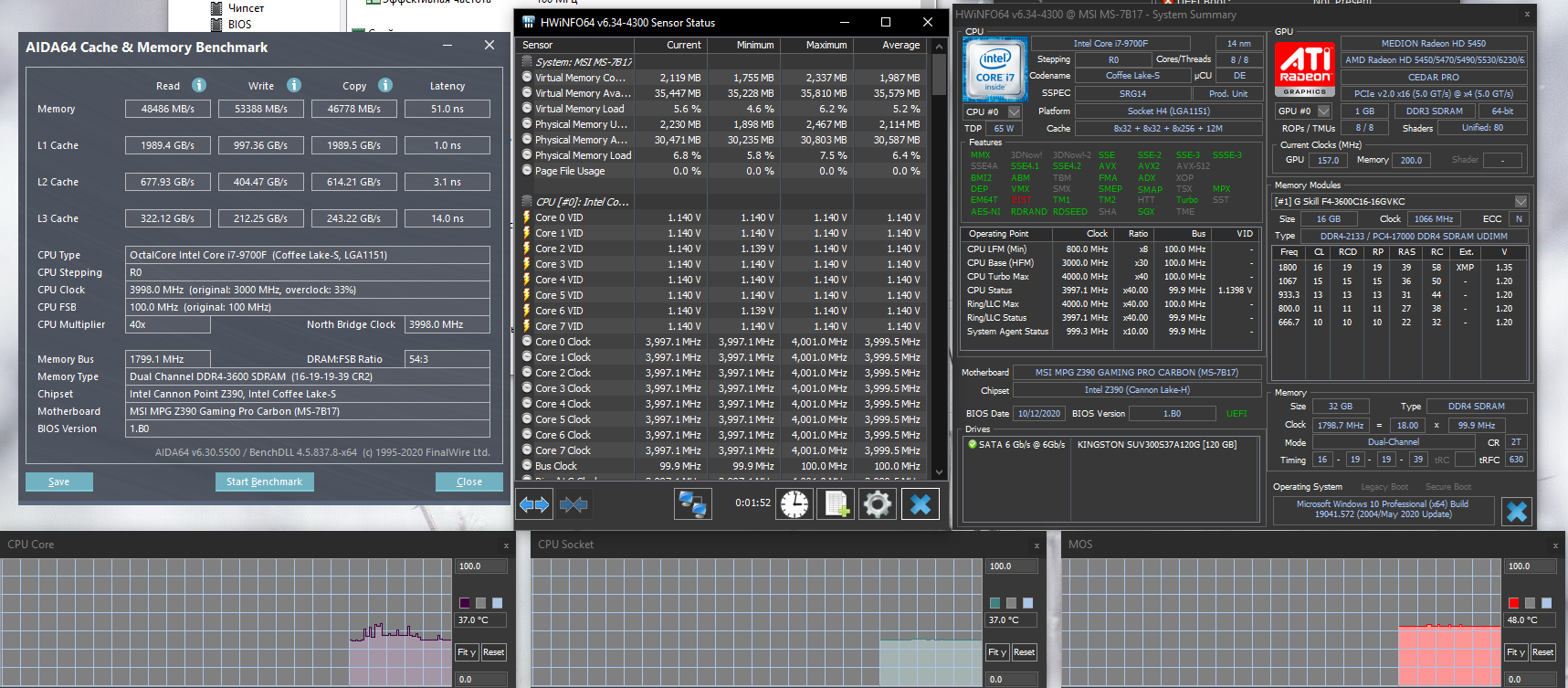Viewport: 1568px width, 688px height.
Task: Click Save in AIDA64 benchmark window
Action: tap(58, 482)
